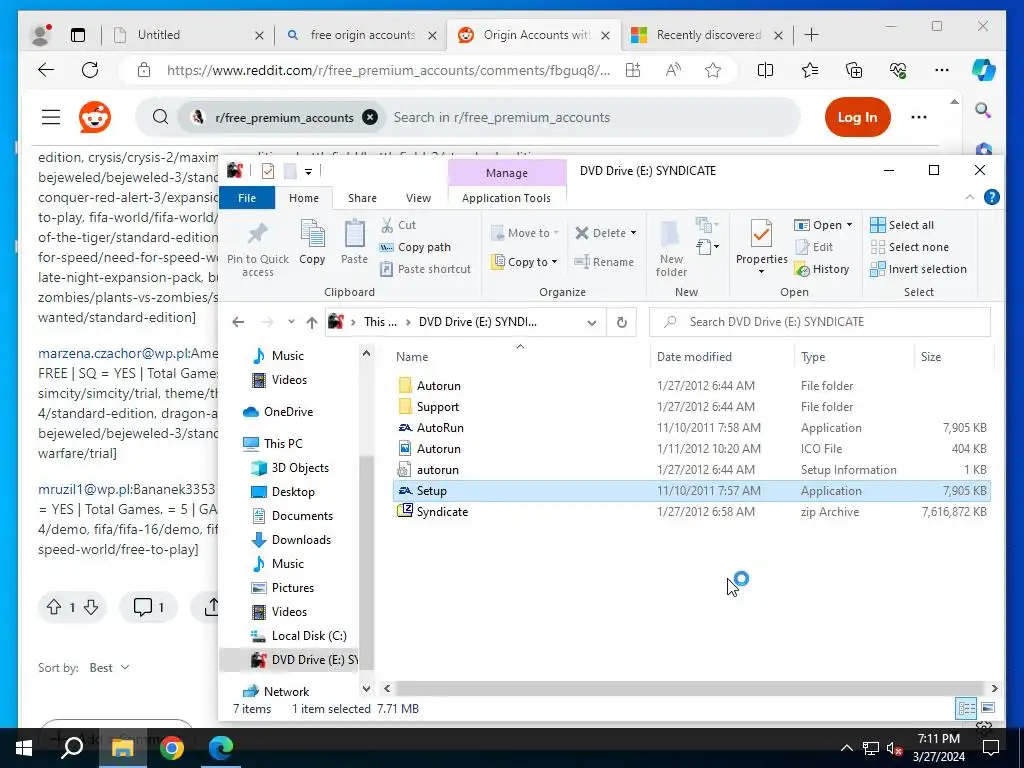
Task: Click the refresh button in Explorer
Action: point(622,322)
